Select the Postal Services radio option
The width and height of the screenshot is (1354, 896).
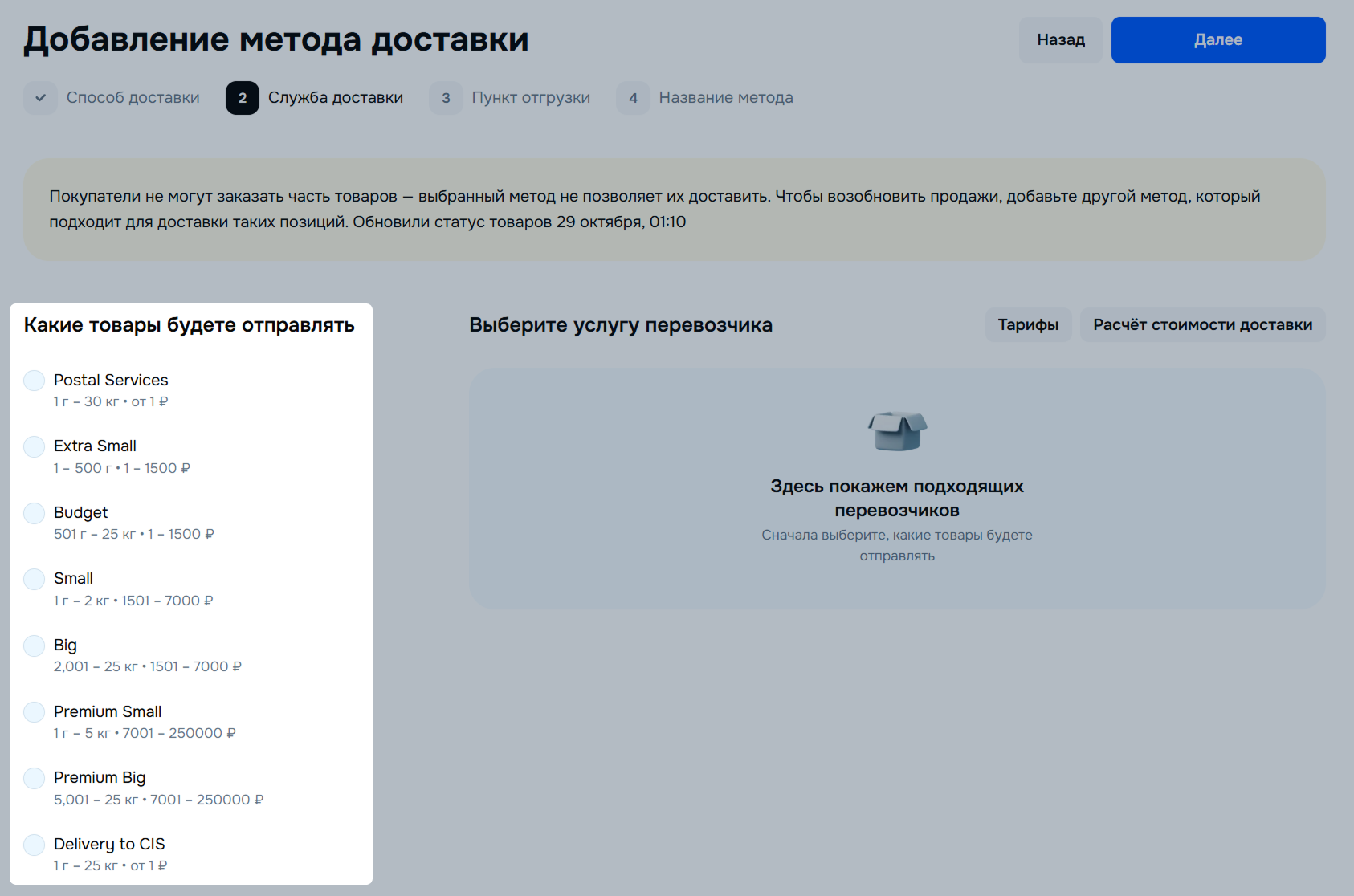coord(35,381)
